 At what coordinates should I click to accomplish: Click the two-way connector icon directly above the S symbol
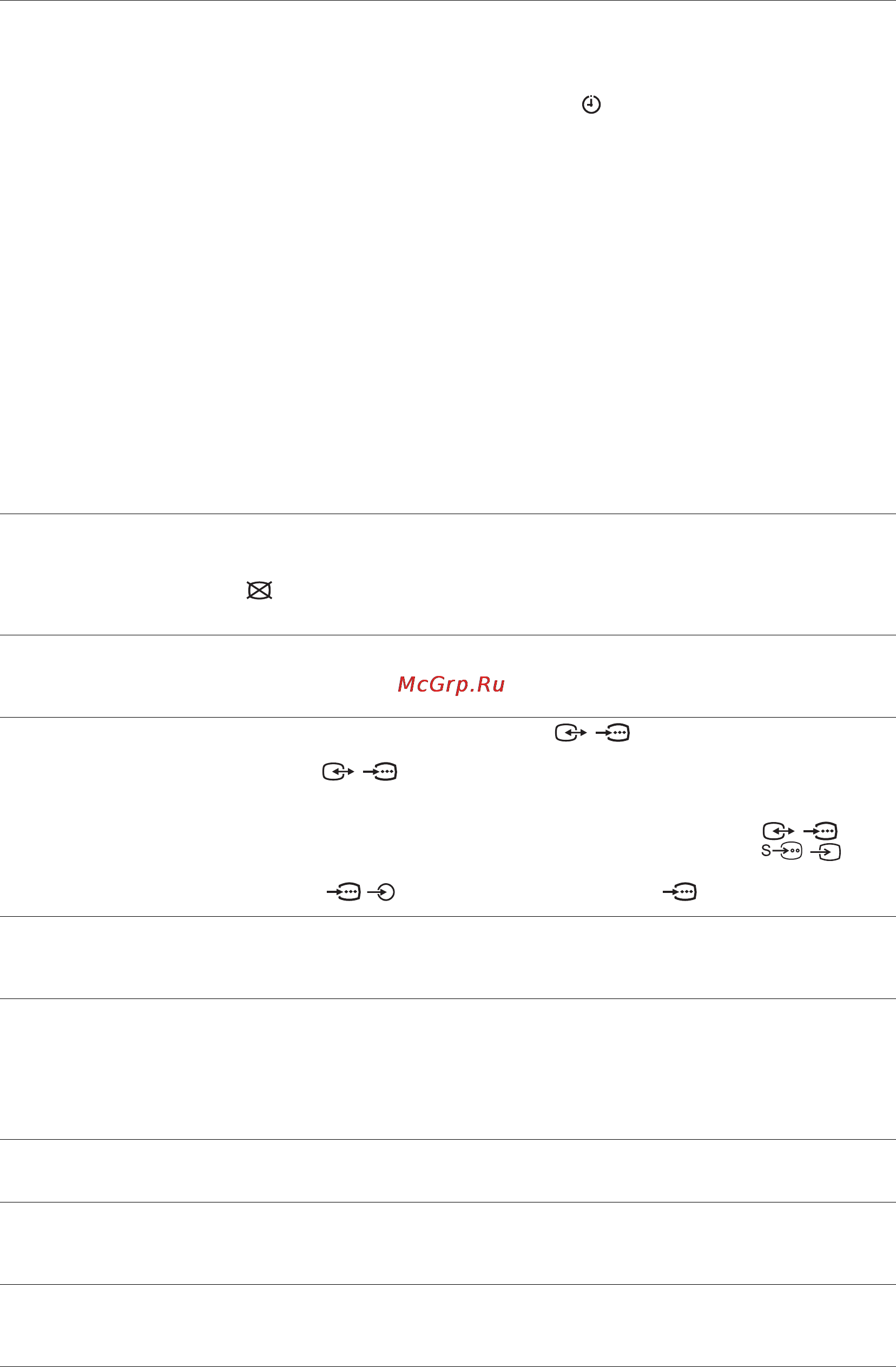(x=779, y=831)
